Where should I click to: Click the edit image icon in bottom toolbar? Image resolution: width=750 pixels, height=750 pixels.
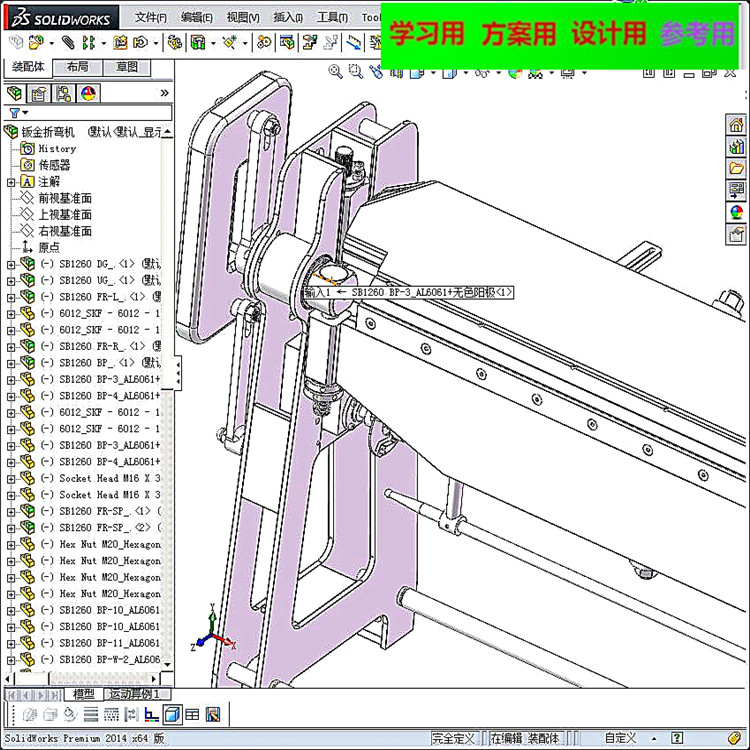click(213, 715)
